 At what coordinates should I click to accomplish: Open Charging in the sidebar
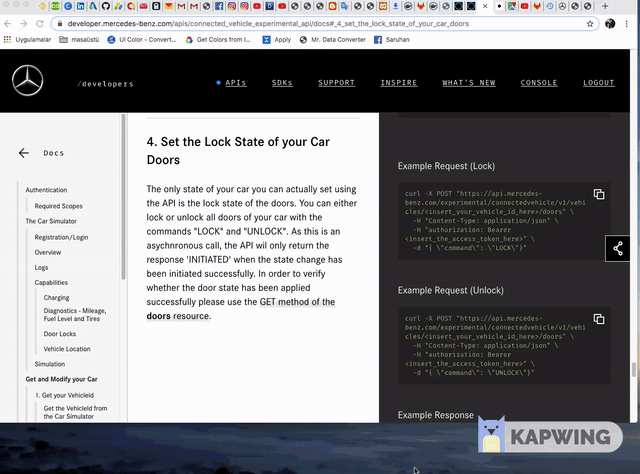(56, 298)
